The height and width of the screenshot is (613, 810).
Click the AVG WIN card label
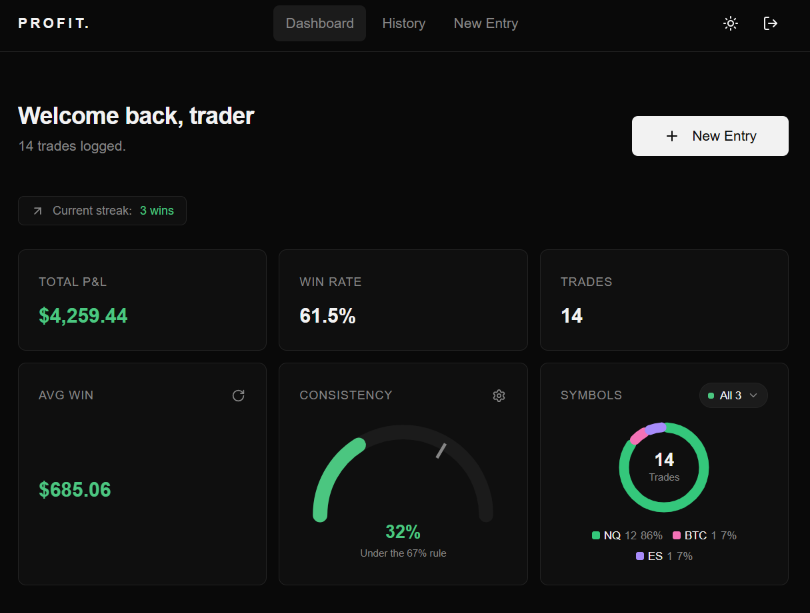point(66,395)
